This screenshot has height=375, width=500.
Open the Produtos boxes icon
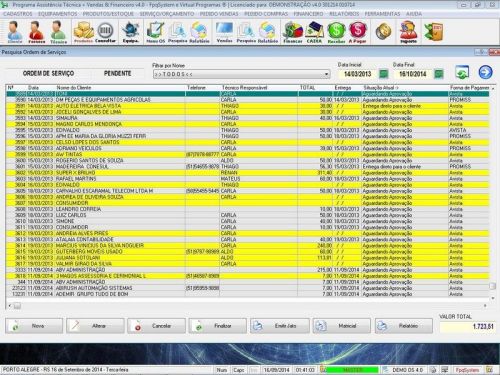tap(83, 32)
